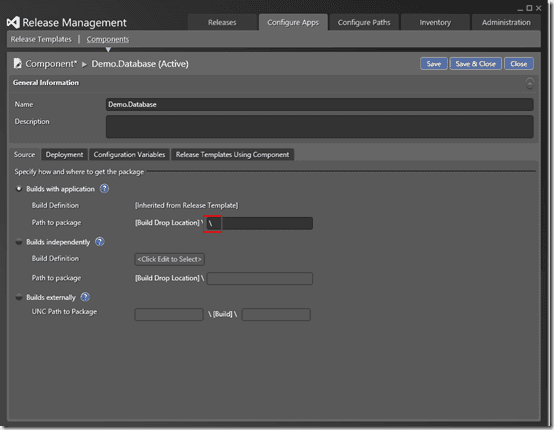The image size is (554, 430).
Task: Open the Inventory tab
Action: (435, 23)
